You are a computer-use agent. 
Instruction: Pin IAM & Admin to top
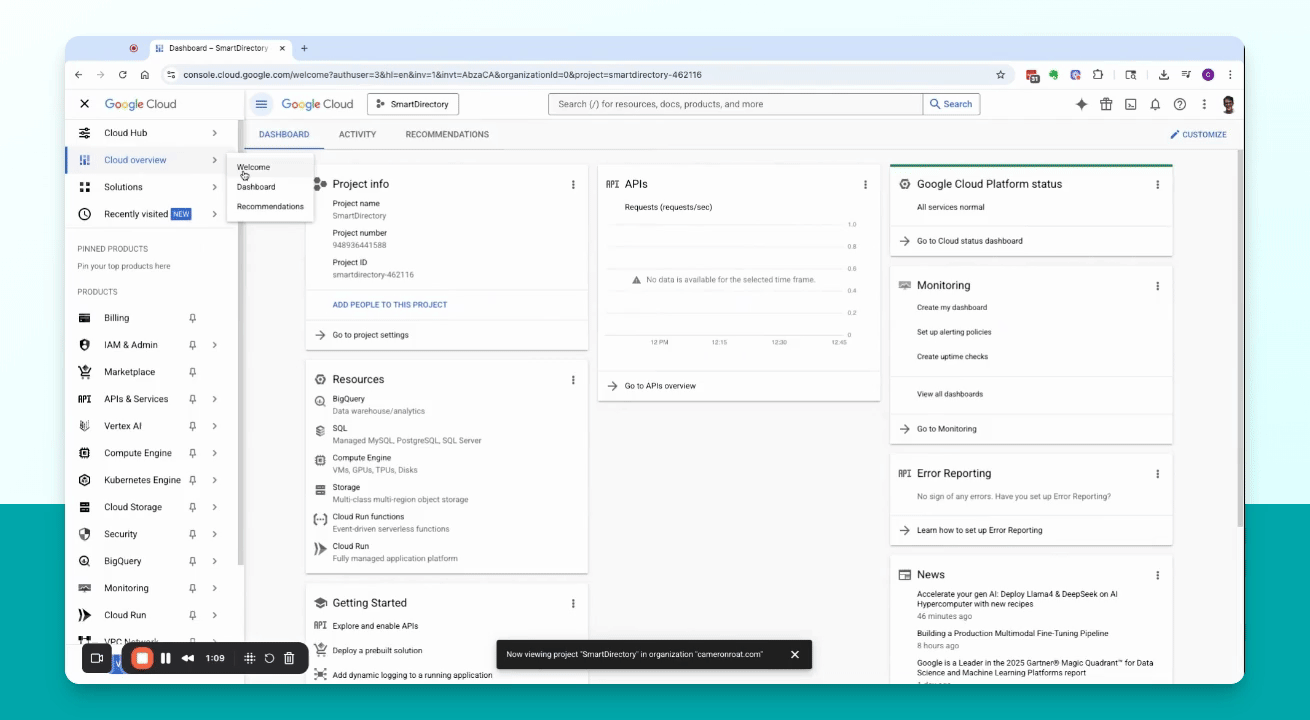[x=193, y=345]
